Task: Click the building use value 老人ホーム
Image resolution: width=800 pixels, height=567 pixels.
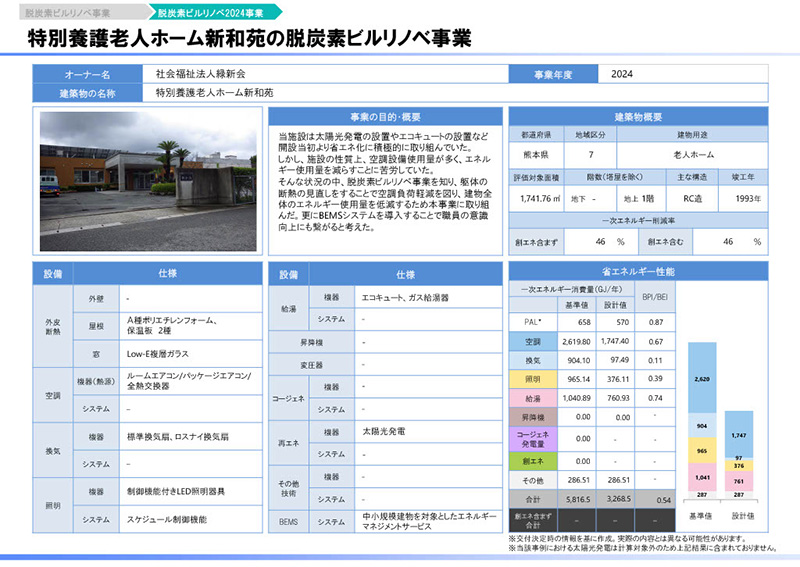Action: (693, 155)
